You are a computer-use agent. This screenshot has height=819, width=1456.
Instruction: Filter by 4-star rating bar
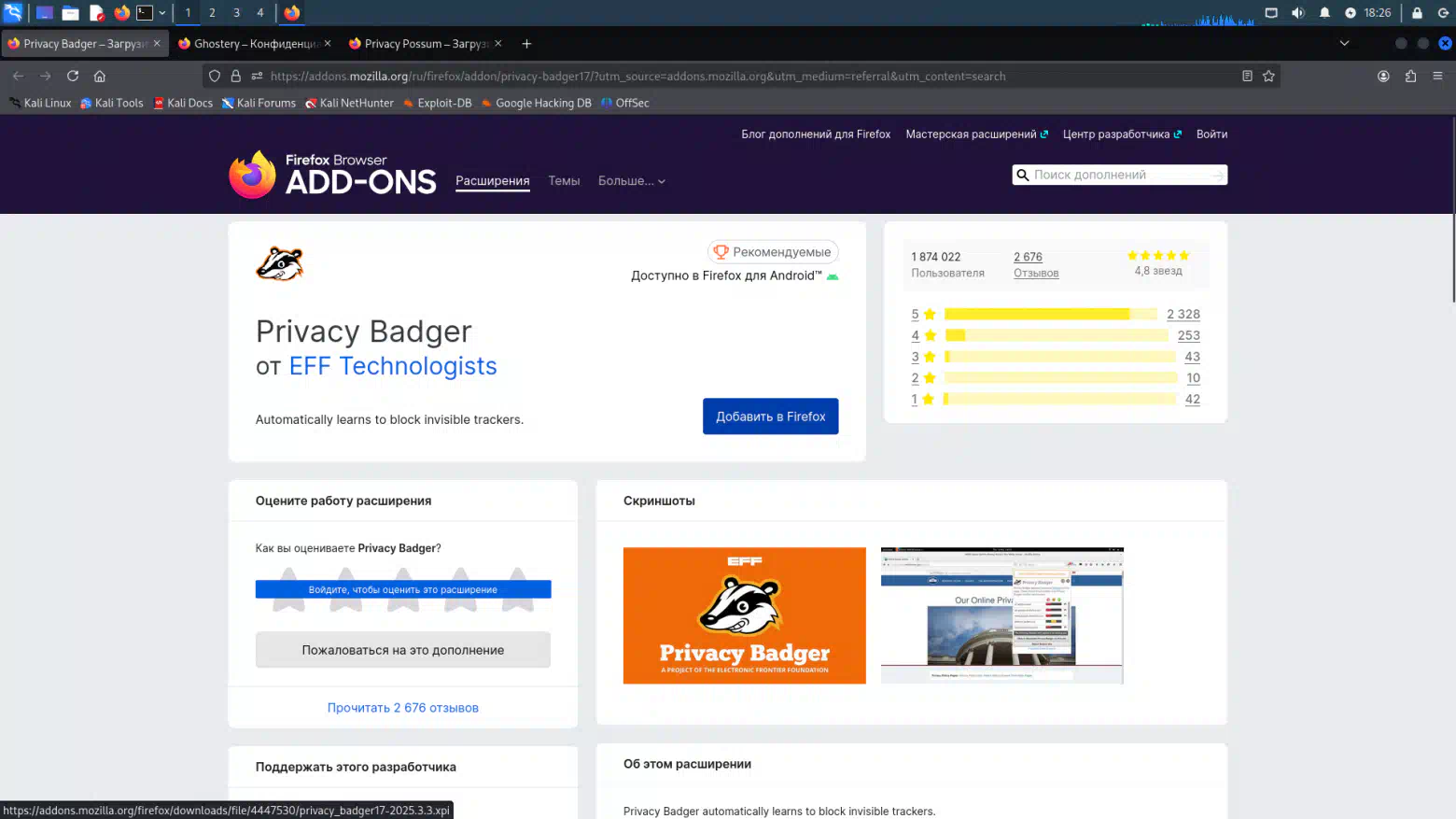coord(1056,335)
